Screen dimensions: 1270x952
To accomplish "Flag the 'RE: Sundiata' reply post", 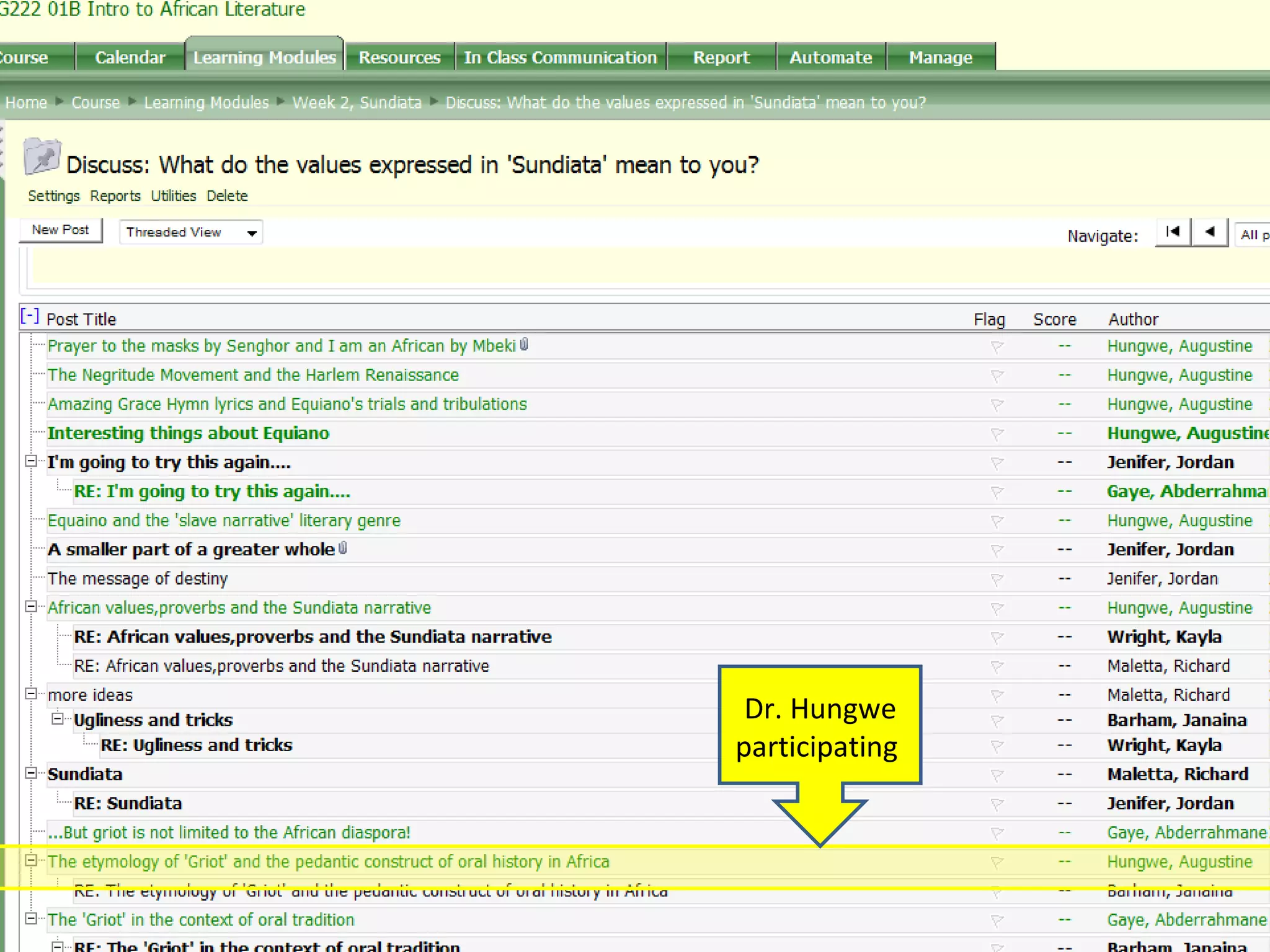I will pyautogui.click(x=997, y=804).
